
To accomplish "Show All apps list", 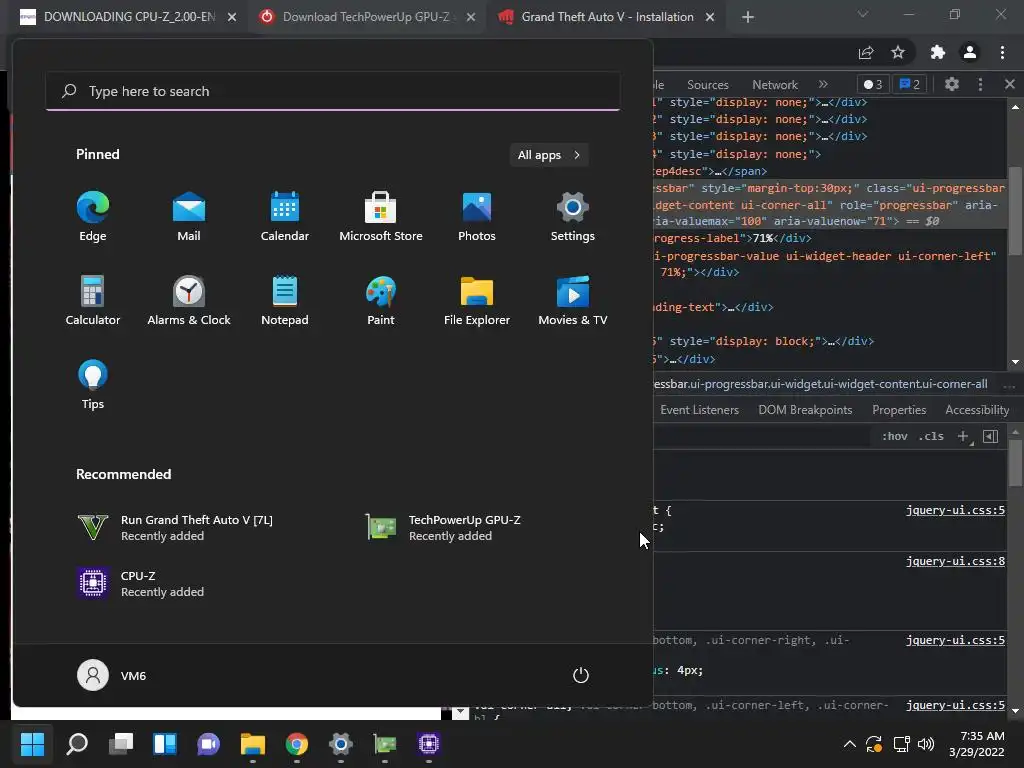I will pyautogui.click(x=549, y=155).
